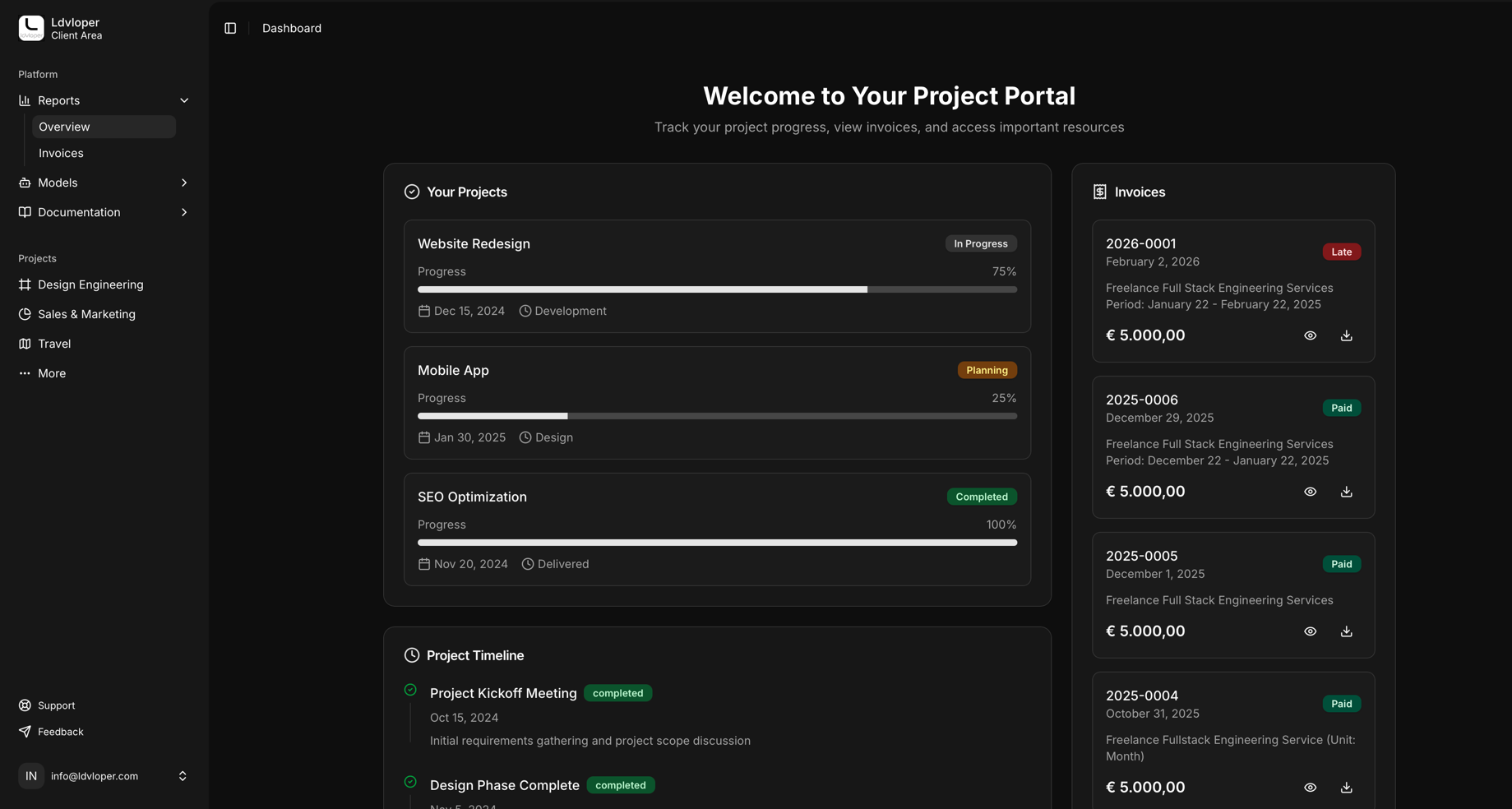
Task: Open the Travel map icon
Action: click(x=25, y=344)
